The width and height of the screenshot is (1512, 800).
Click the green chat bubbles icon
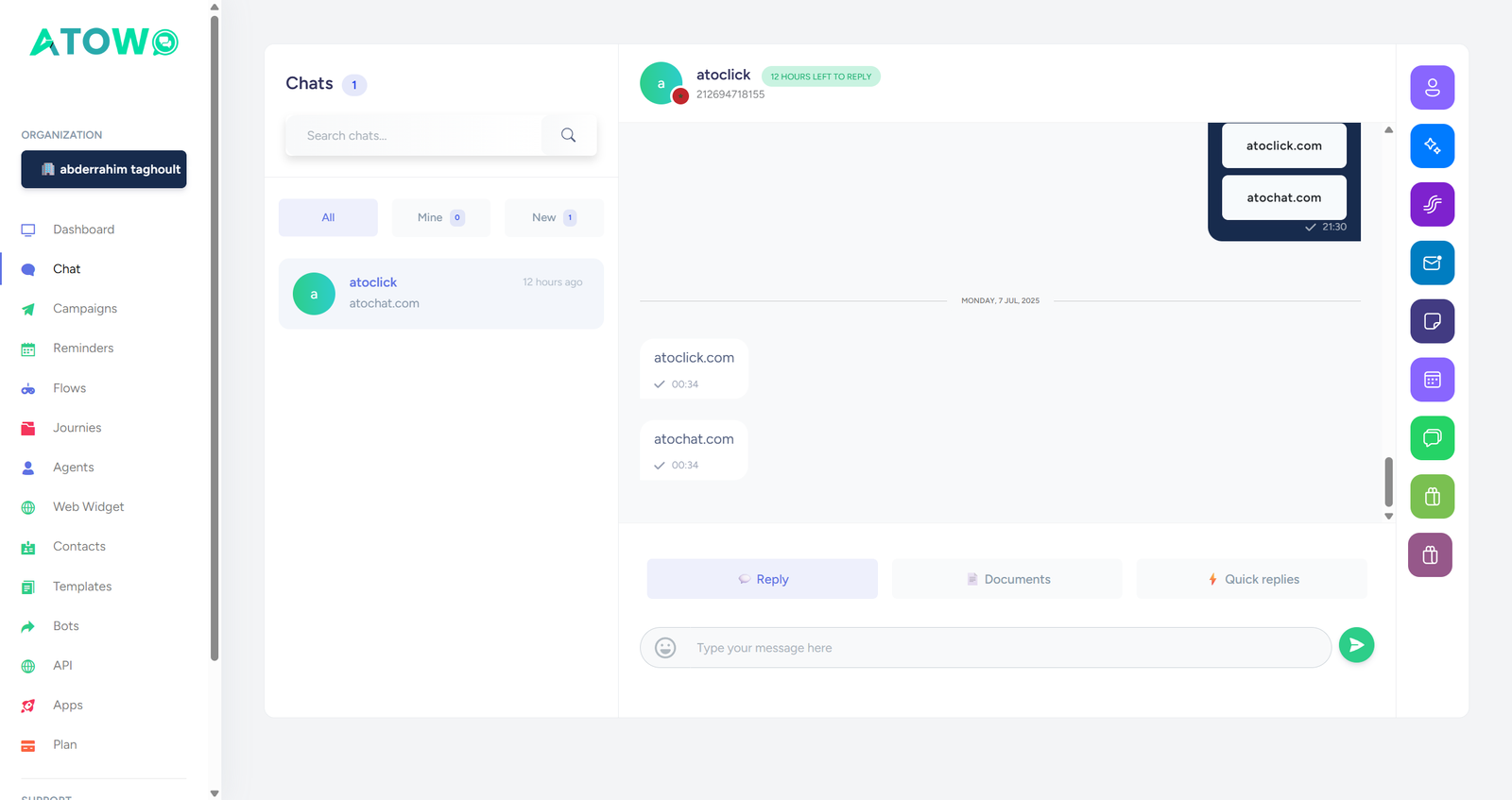tap(1432, 438)
